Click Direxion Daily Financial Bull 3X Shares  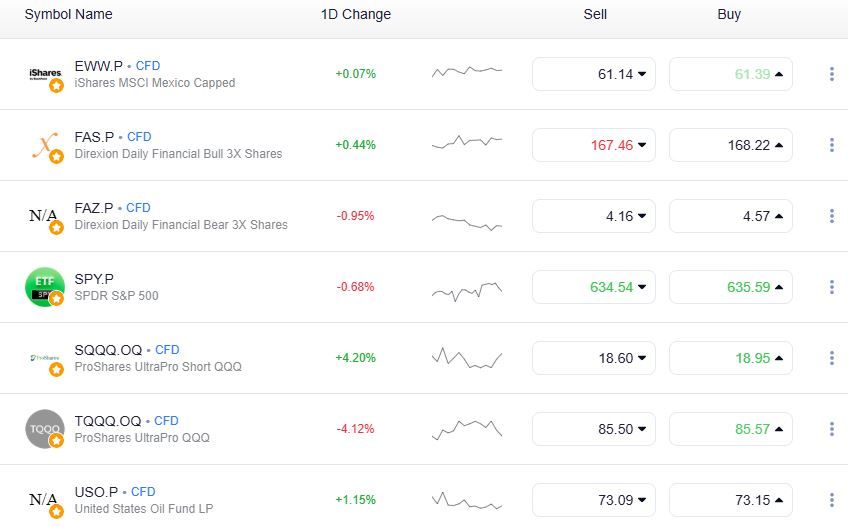pos(178,154)
